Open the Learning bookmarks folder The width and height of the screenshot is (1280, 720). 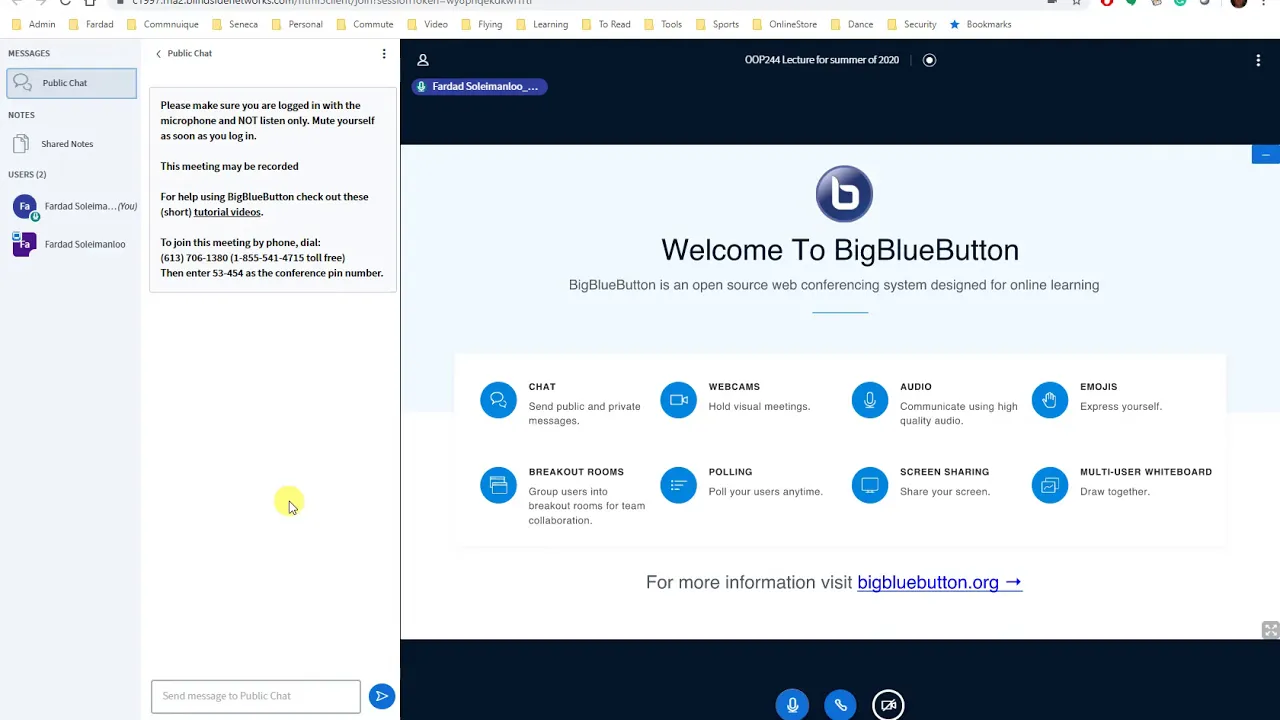pyautogui.click(x=542, y=24)
